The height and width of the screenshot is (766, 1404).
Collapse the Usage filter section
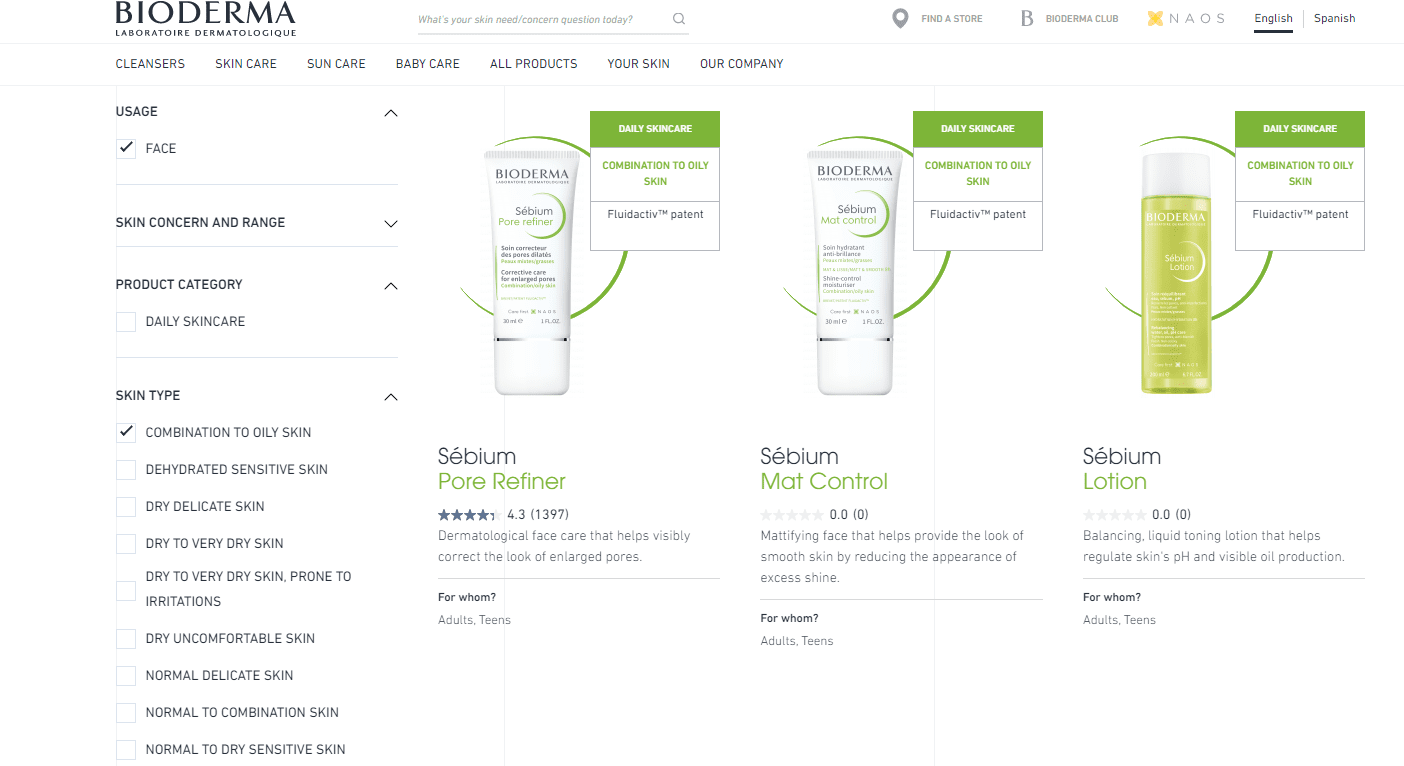tap(391, 113)
